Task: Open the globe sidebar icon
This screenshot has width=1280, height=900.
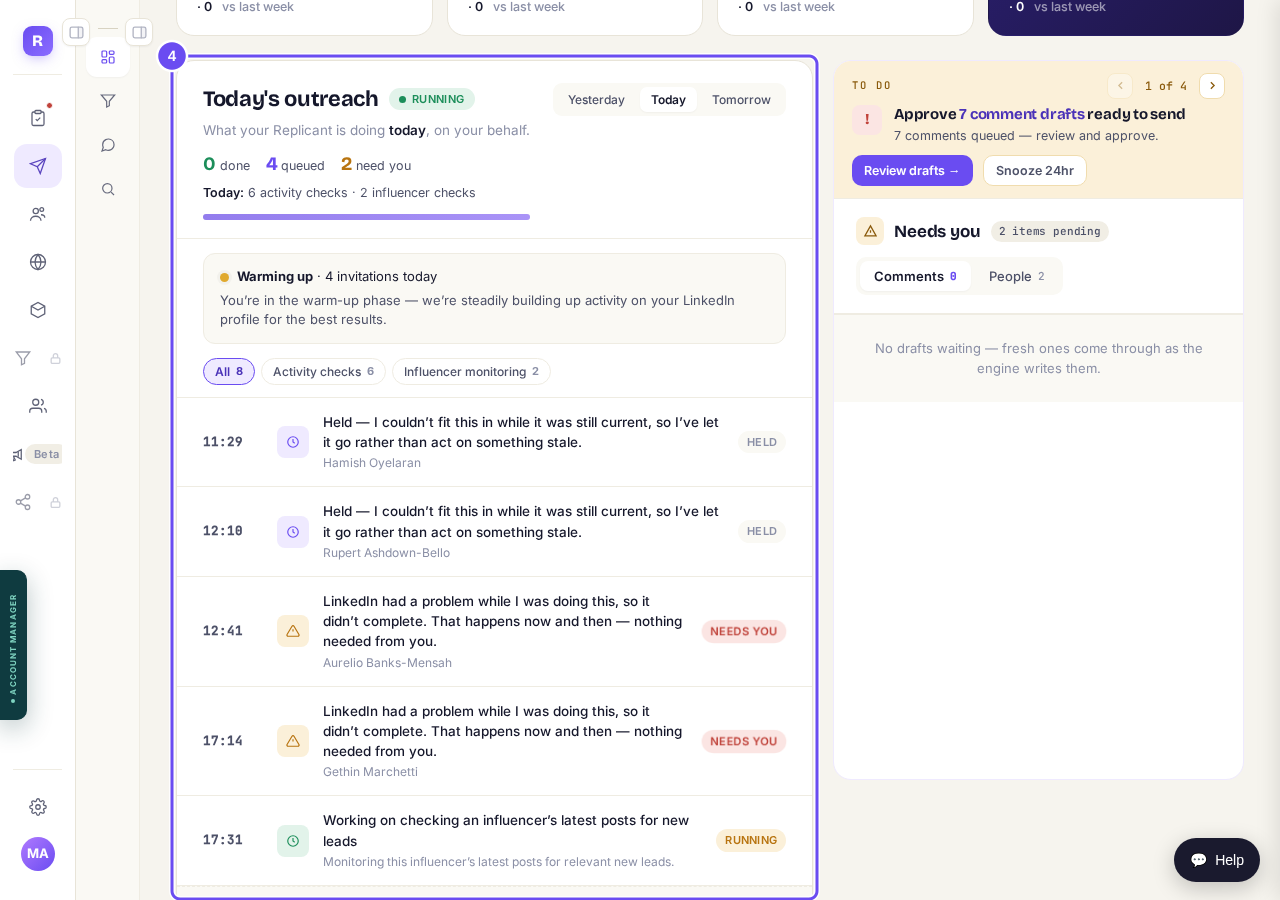Action: [38, 262]
